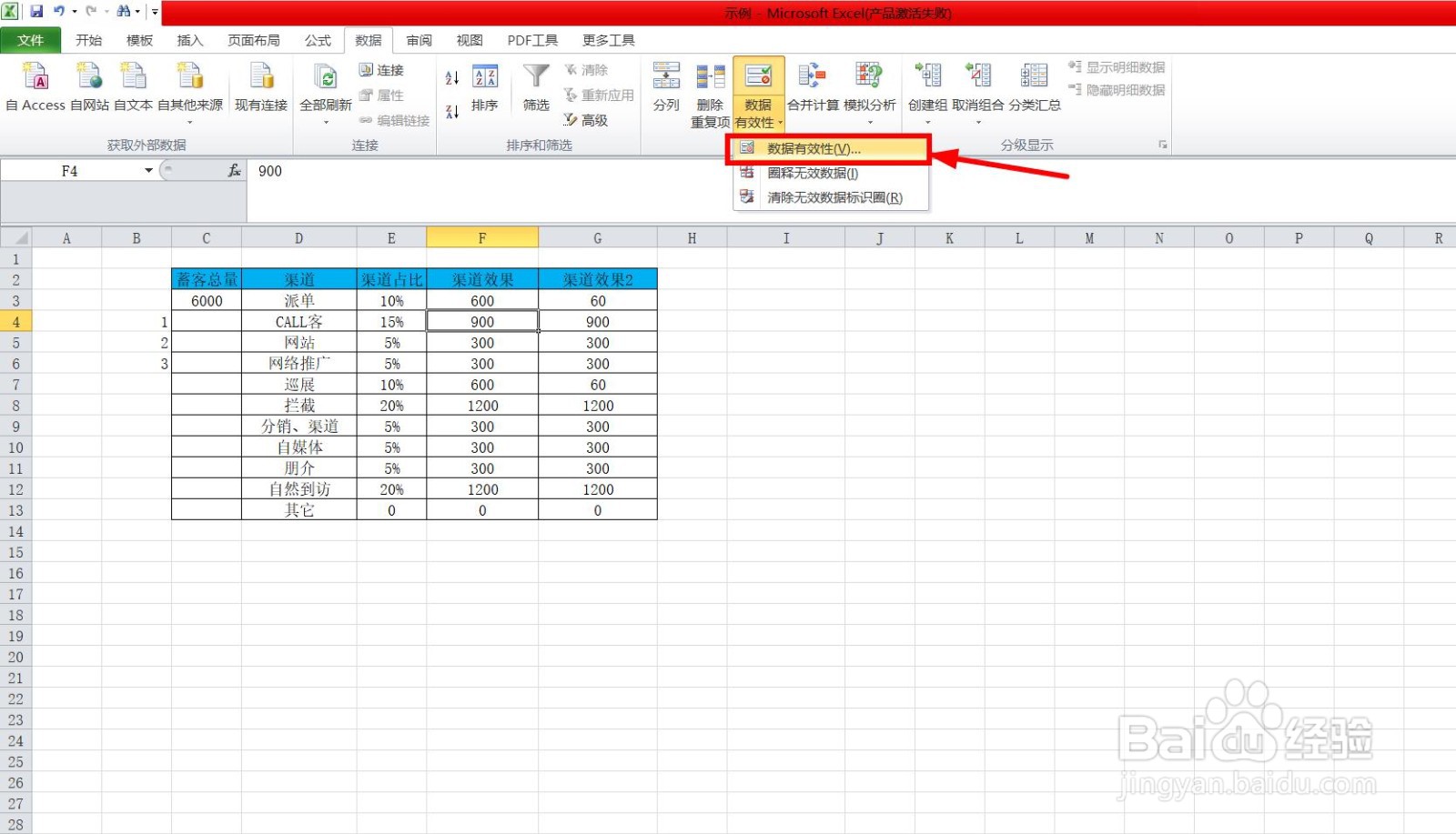Select cell containing 6000

(x=207, y=301)
